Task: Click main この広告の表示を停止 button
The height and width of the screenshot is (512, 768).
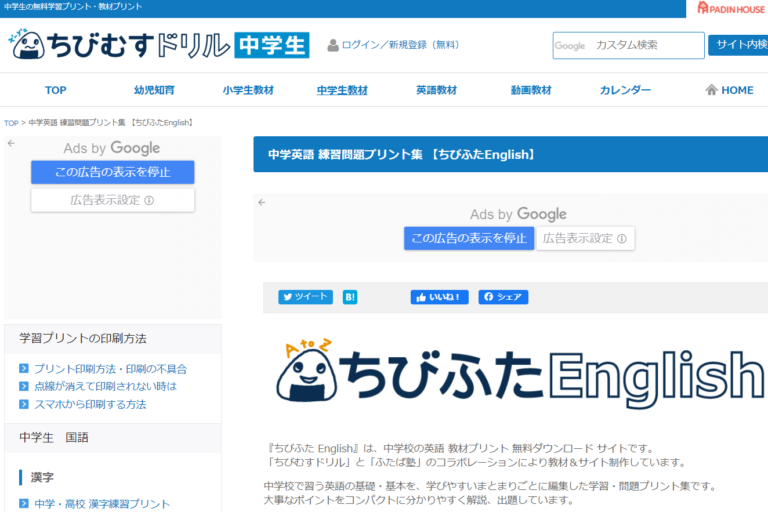Action: pyautogui.click(x=469, y=239)
